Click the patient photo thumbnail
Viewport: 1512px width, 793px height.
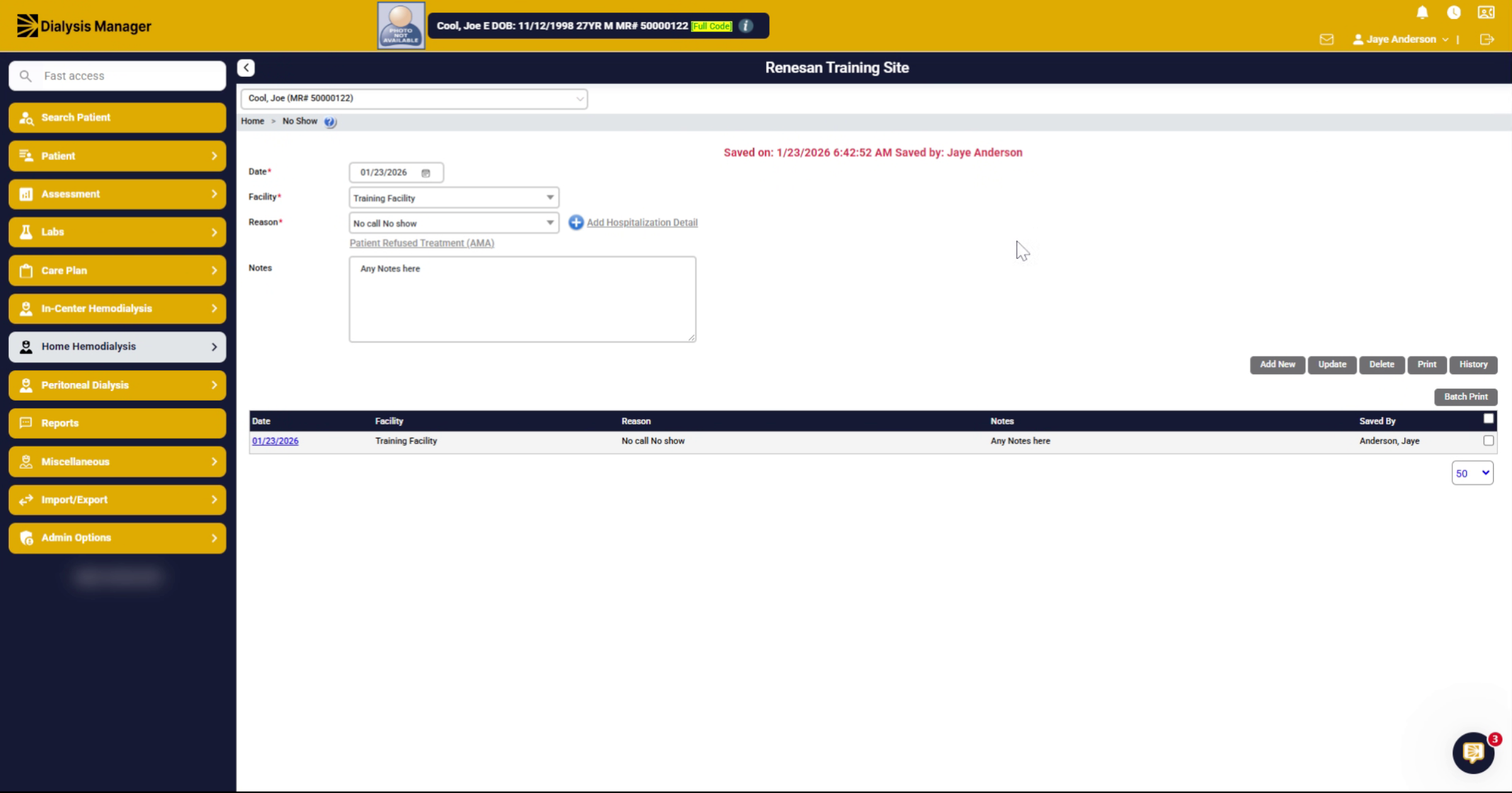tap(401, 25)
